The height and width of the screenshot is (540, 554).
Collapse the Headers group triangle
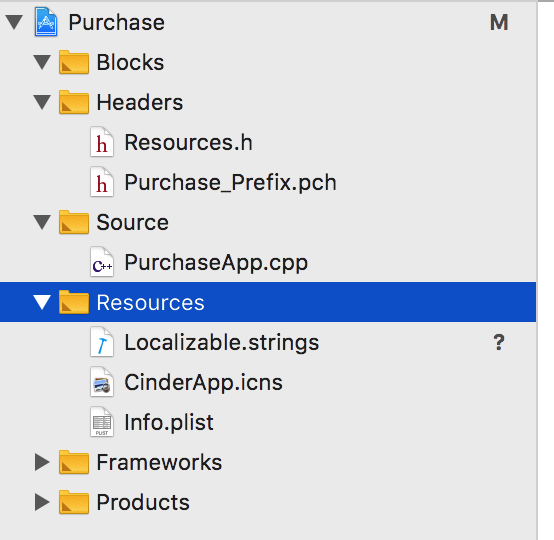pyautogui.click(x=42, y=102)
